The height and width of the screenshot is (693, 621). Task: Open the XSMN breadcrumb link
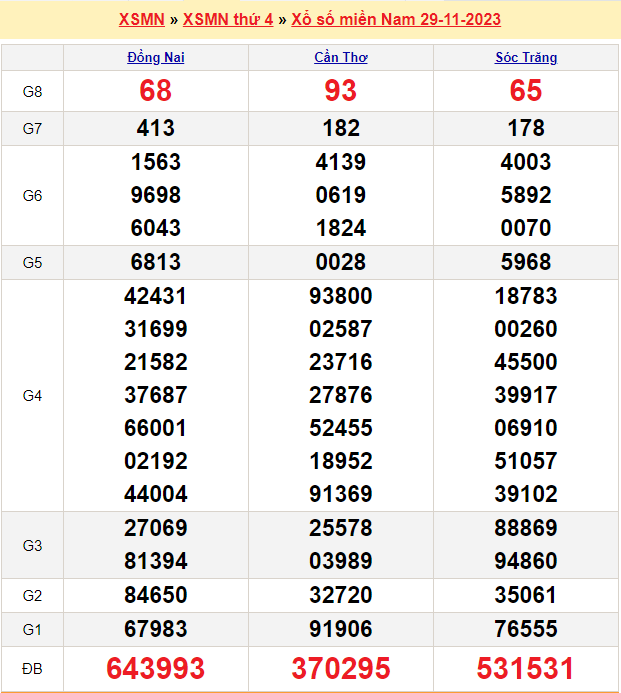coord(142,19)
